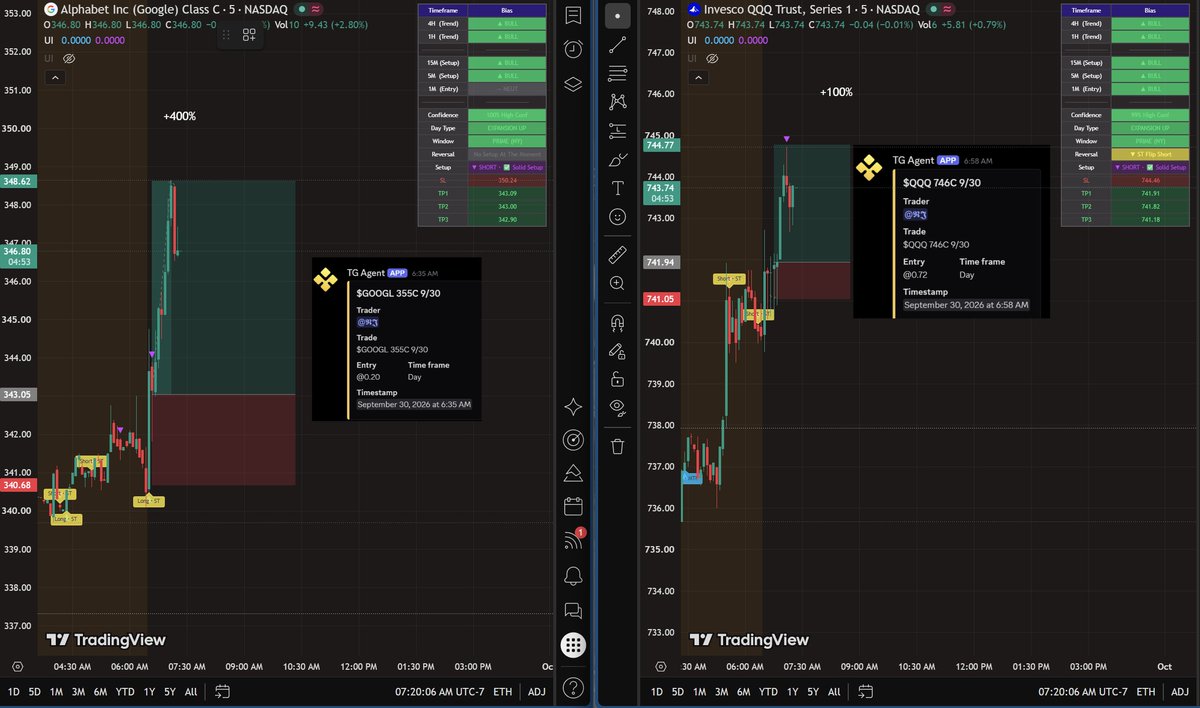Open time axis settings on right chart

tap(661, 666)
